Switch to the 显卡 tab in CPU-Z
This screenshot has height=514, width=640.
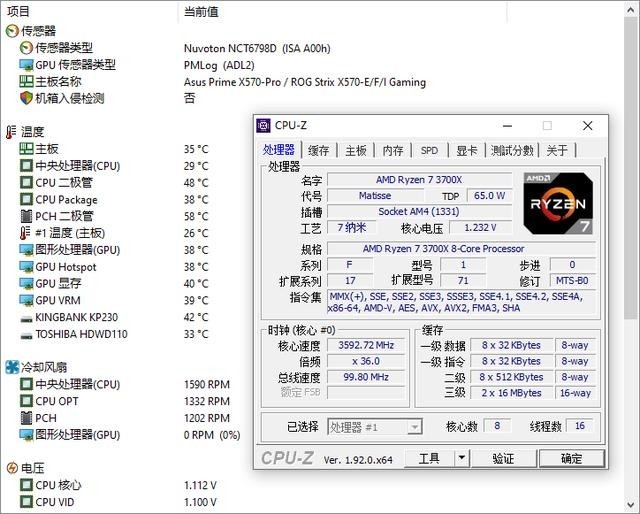point(467,150)
